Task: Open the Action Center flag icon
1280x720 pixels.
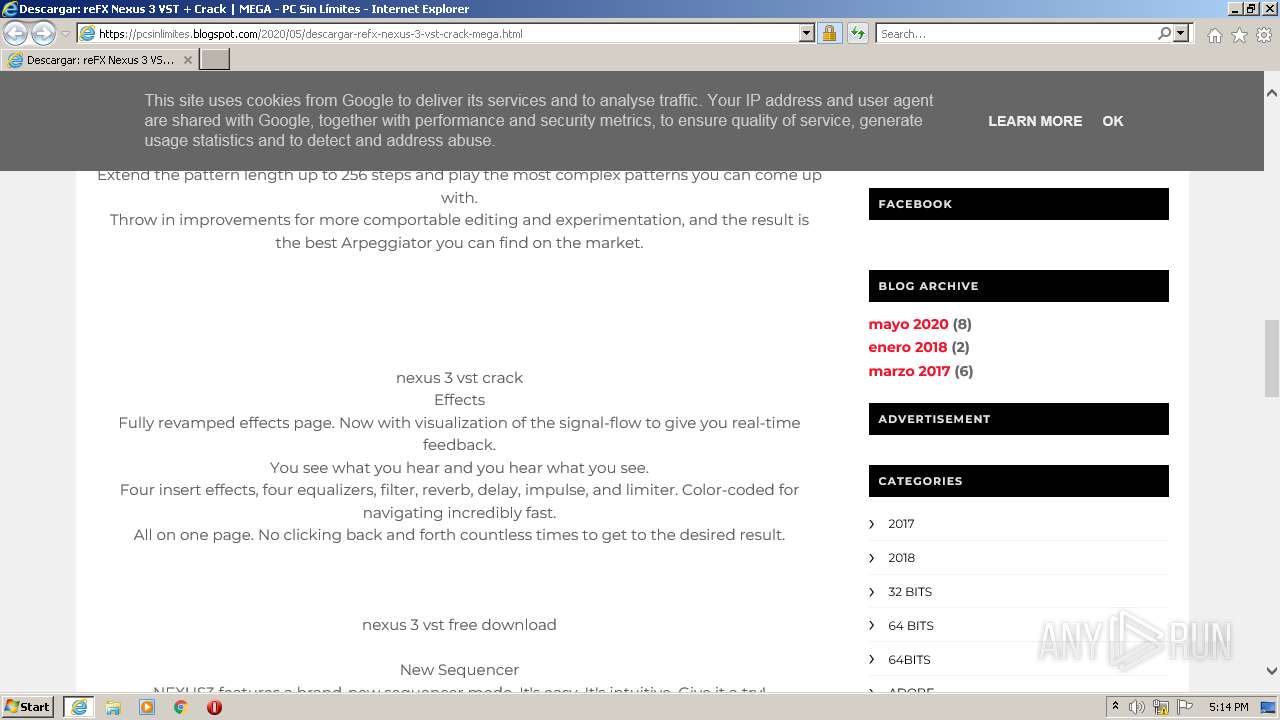Action: 1185,707
